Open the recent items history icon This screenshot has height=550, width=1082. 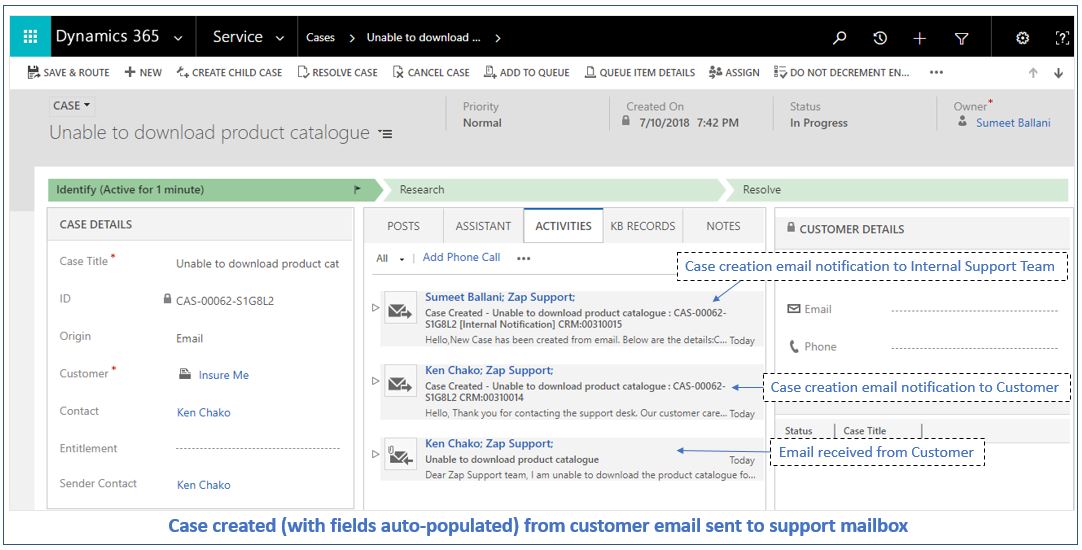click(880, 38)
